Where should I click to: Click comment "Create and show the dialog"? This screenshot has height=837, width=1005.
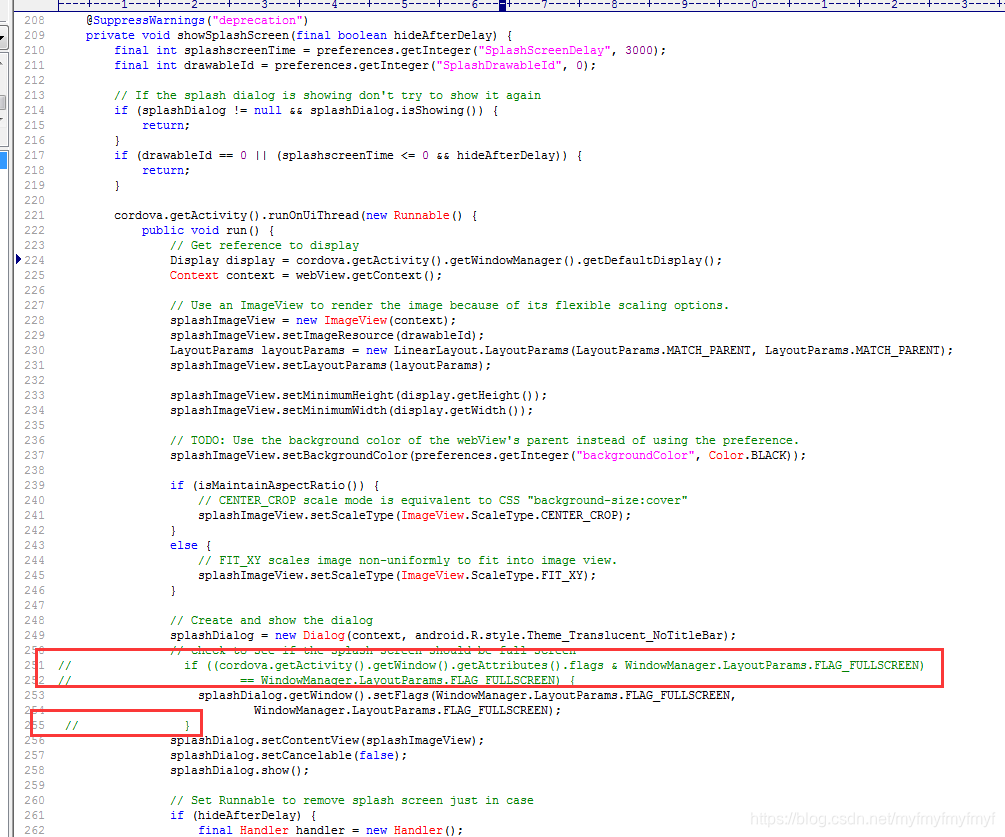(271, 620)
